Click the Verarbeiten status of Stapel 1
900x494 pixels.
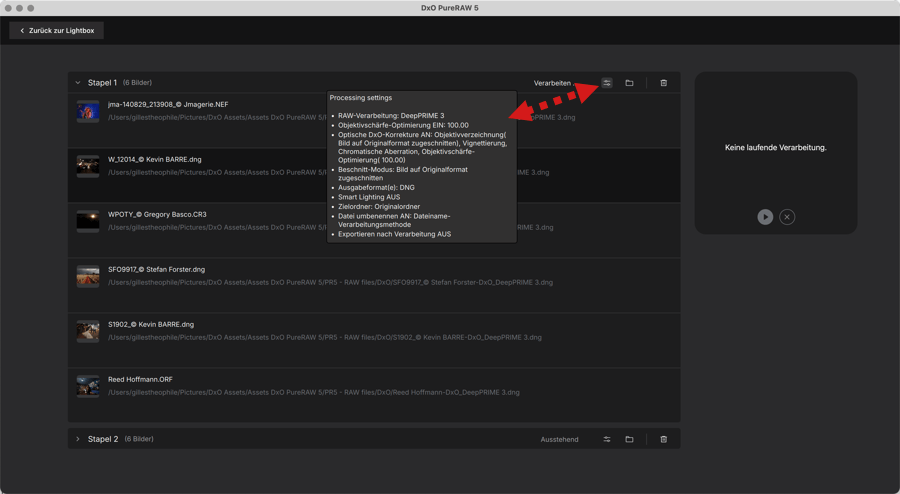coord(552,83)
